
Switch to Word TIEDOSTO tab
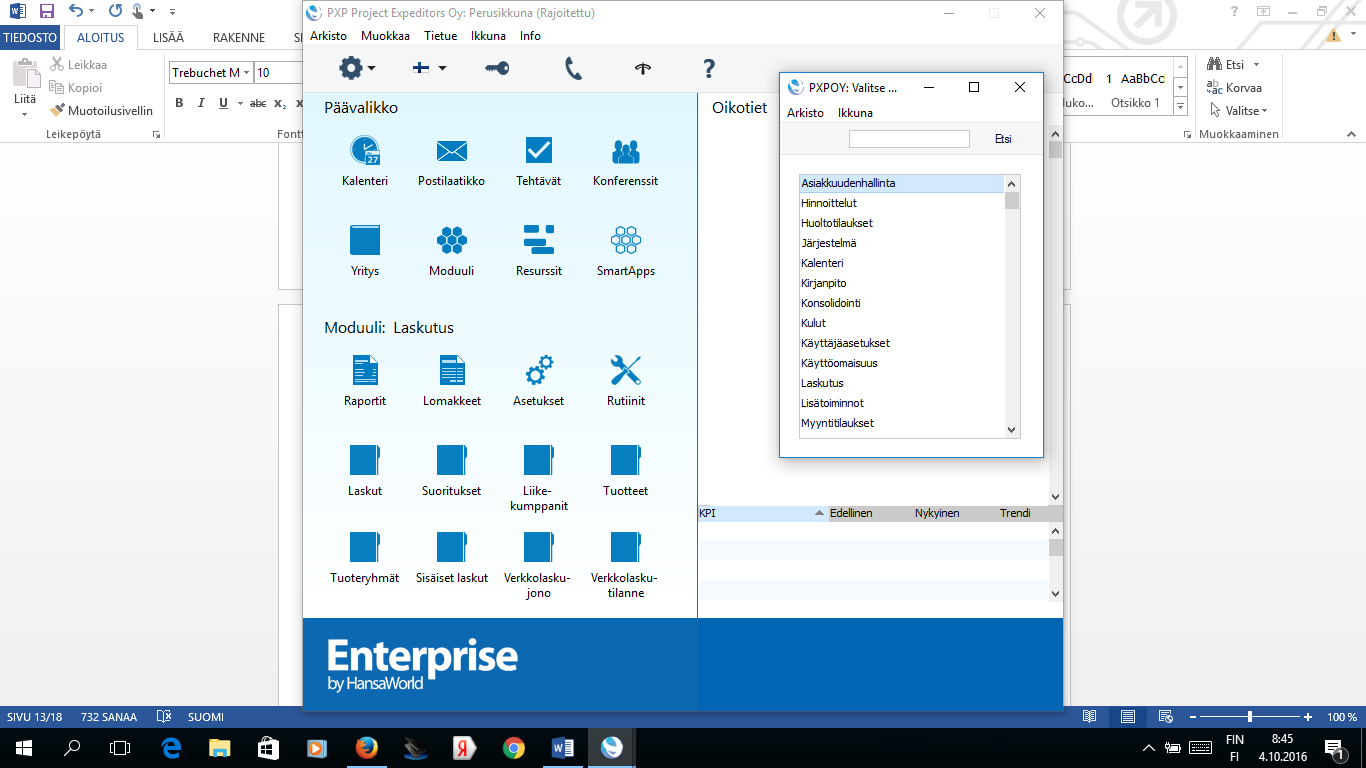(30, 37)
